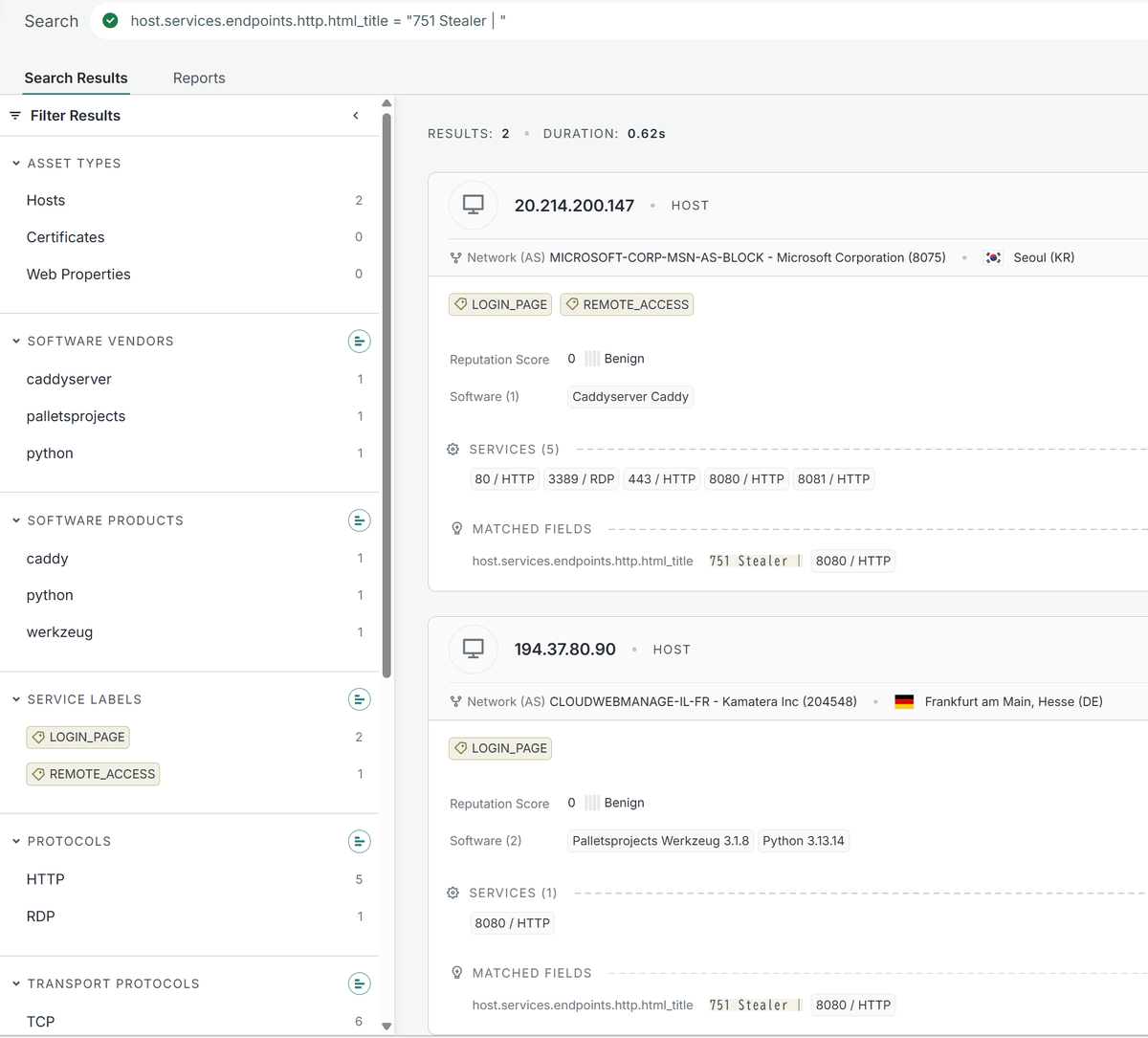Image resolution: width=1148 pixels, height=1038 pixels.
Task: Open the 80 / HTTP service
Action: coord(505,479)
